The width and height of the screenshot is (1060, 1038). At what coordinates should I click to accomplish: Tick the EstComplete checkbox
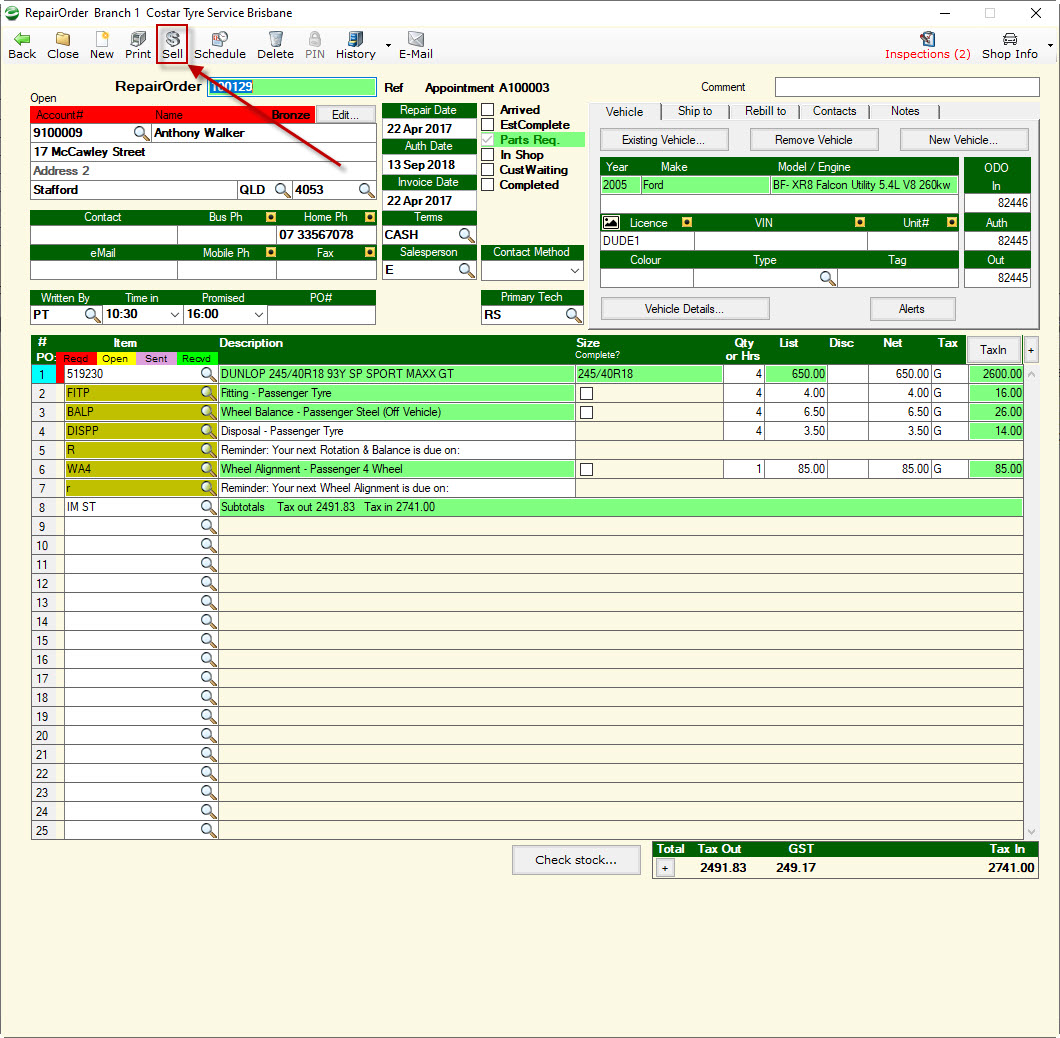pyautogui.click(x=487, y=124)
